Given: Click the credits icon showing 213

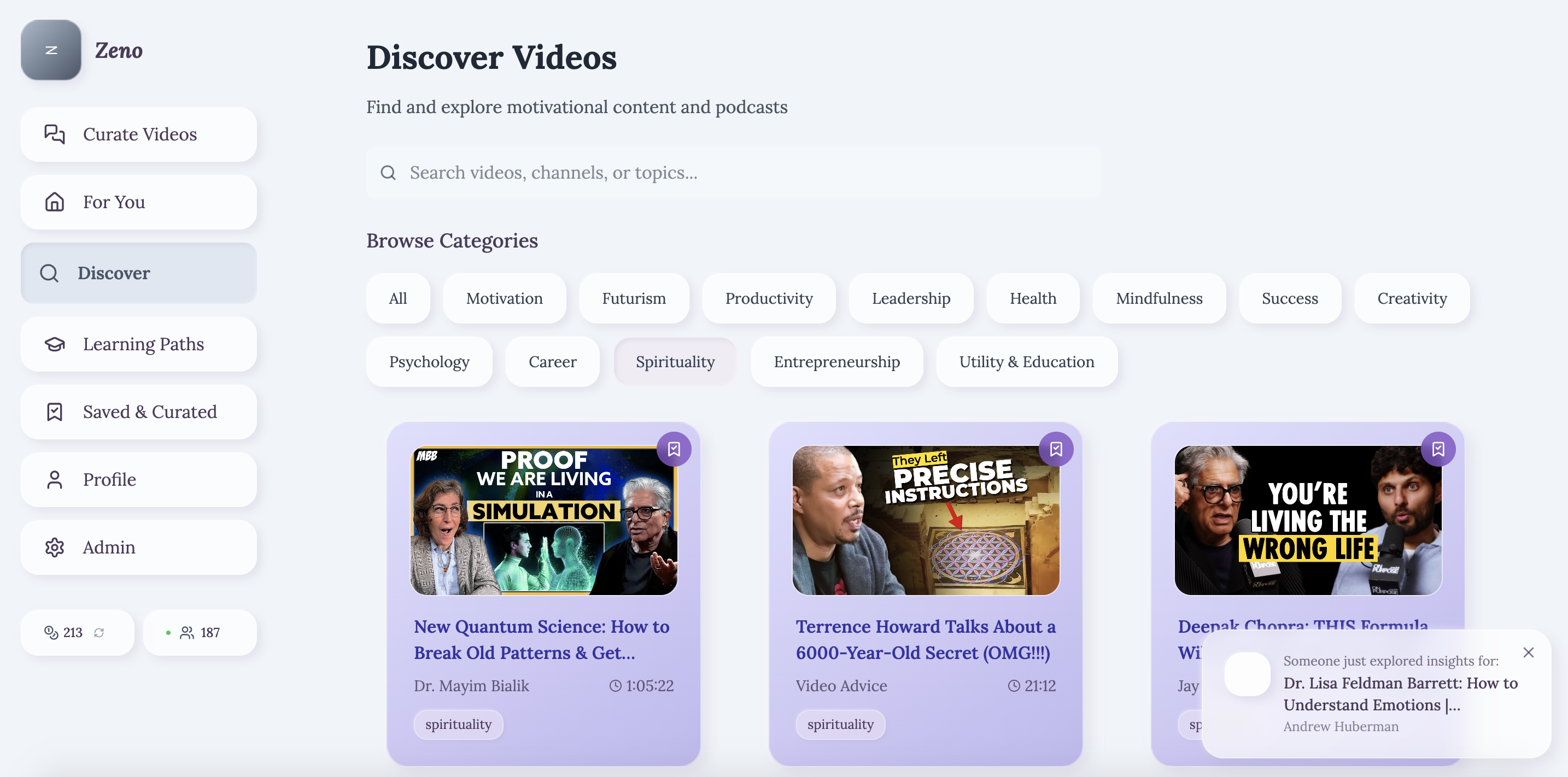Looking at the screenshot, I should [x=51, y=633].
